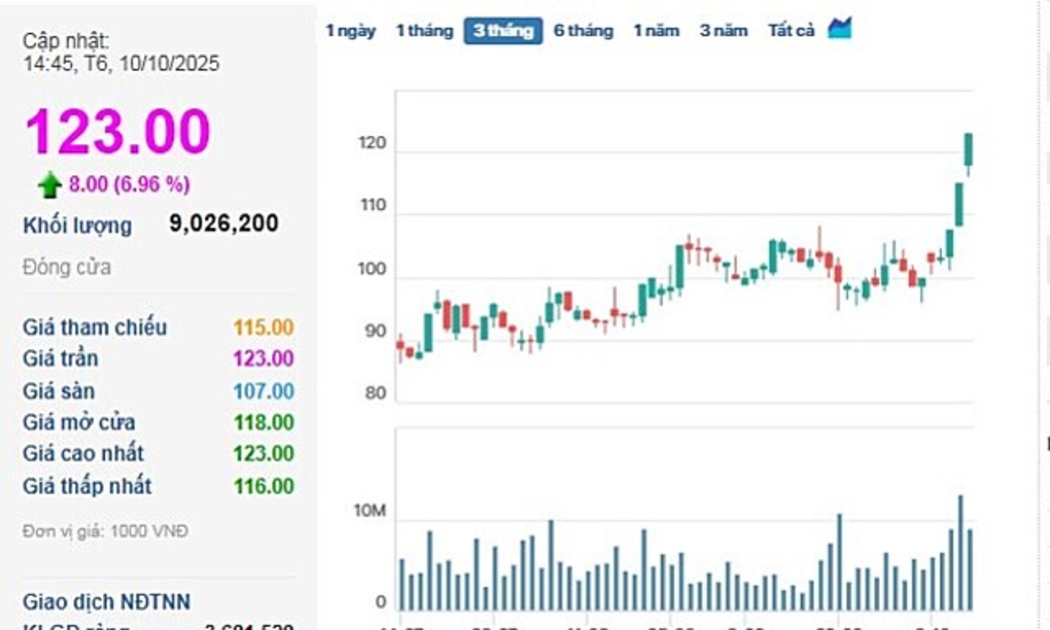This screenshot has width=1050, height=630.
Task: Click the "Giao dịch NĐTNN" heading
Action: point(106,602)
